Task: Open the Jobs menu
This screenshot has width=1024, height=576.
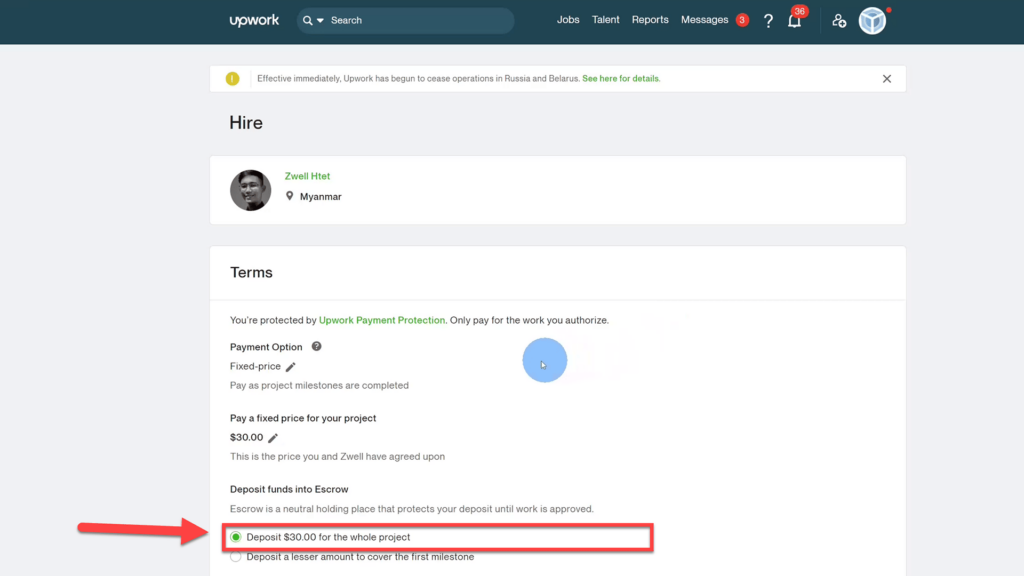Action: click(568, 20)
